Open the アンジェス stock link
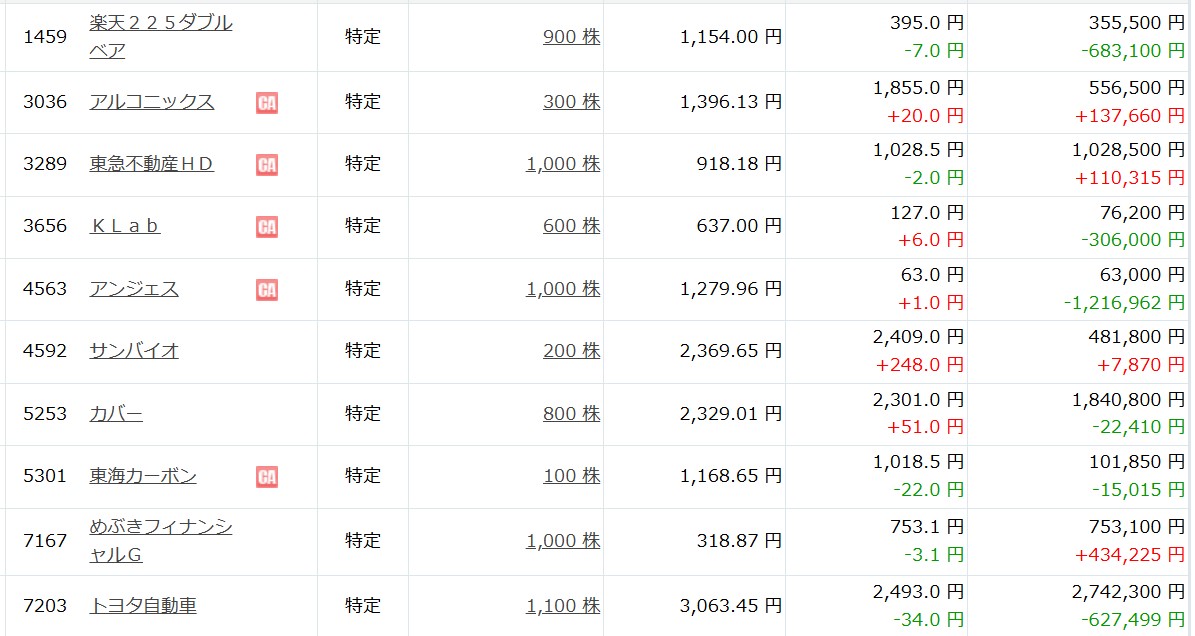Screen dimensions: 1195x636 tap(134, 289)
